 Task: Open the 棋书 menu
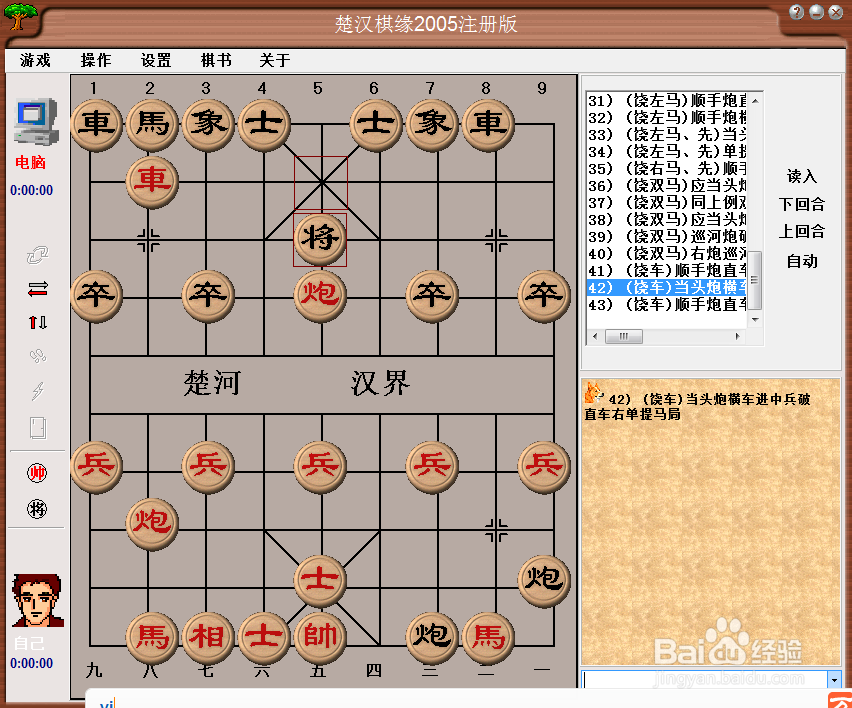click(215, 60)
